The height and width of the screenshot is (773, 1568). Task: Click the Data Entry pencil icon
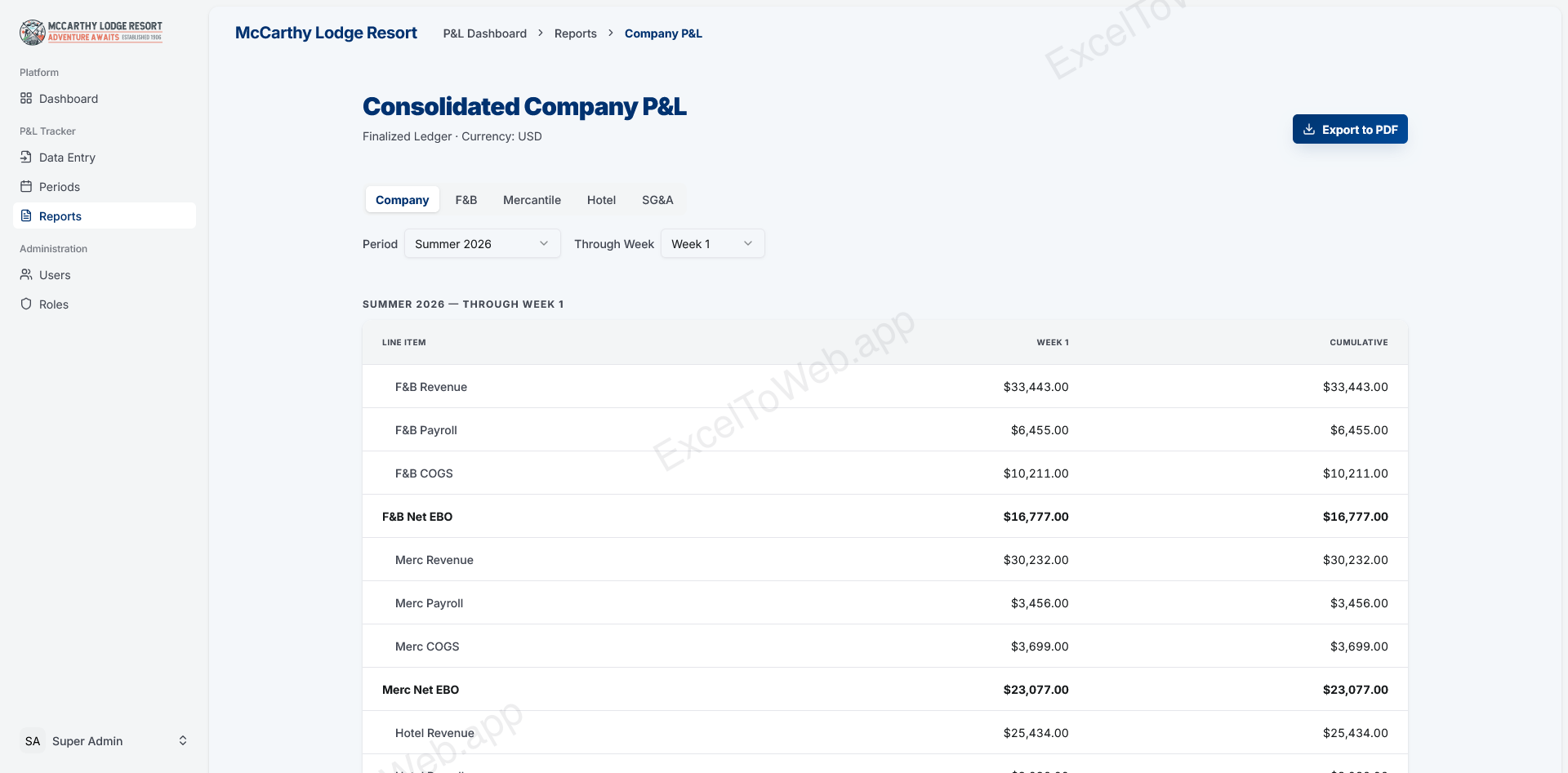(25, 157)
